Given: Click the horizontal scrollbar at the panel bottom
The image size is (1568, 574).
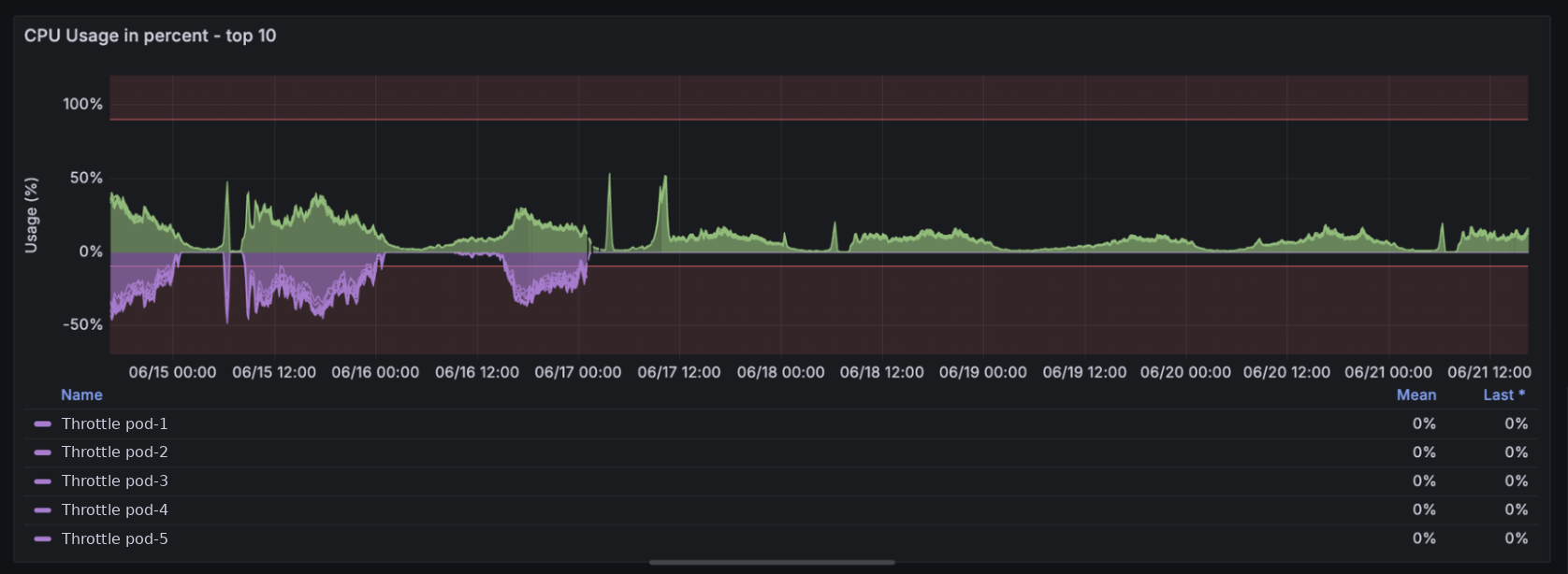Looking at the screenshot, I should click(x=772, y=563).
